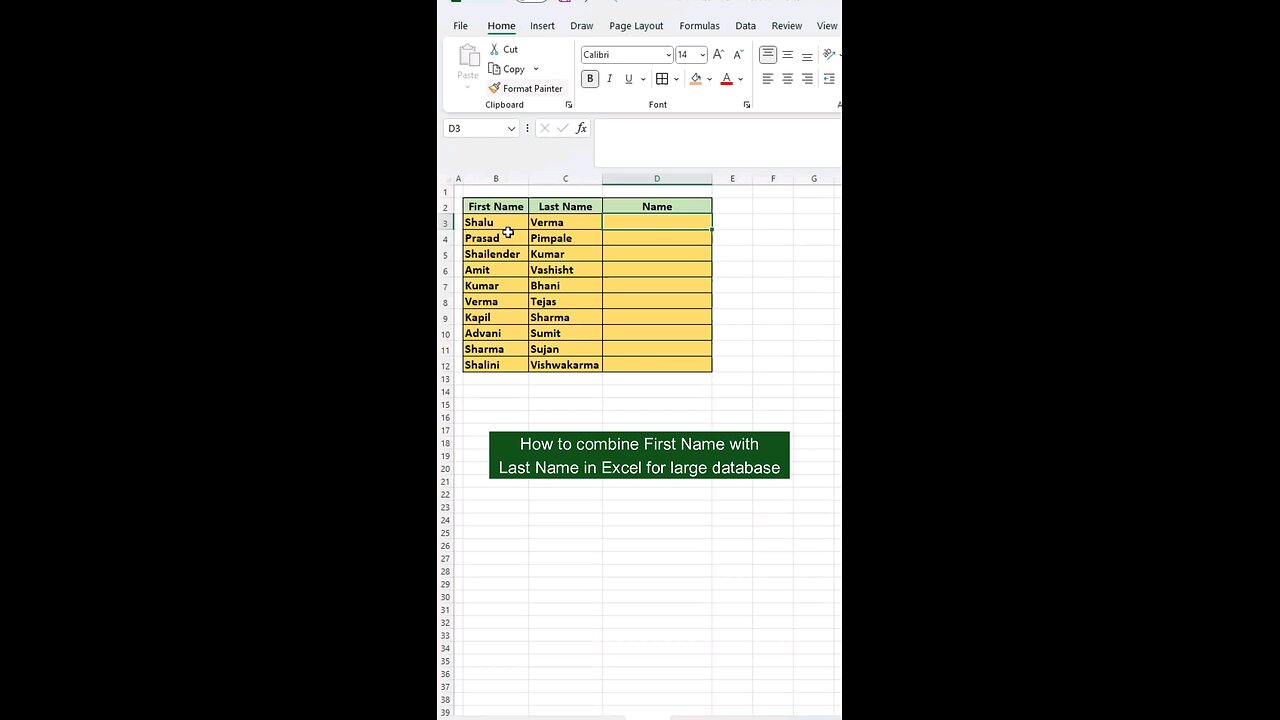Image resolution: width=1280 pixels, height=720 pixels.
Task: Click the formula bar Enter checkmark icon
Action: point(563,128)
